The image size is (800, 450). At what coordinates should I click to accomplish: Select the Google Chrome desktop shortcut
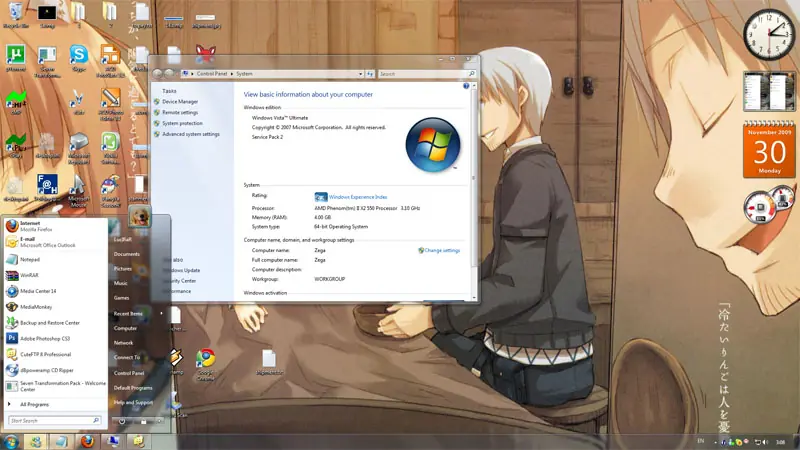[x=206, y=365]
